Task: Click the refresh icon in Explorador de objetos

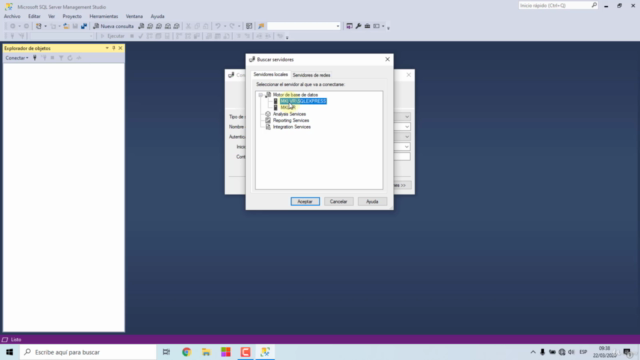Action: (x=70, y=58)
